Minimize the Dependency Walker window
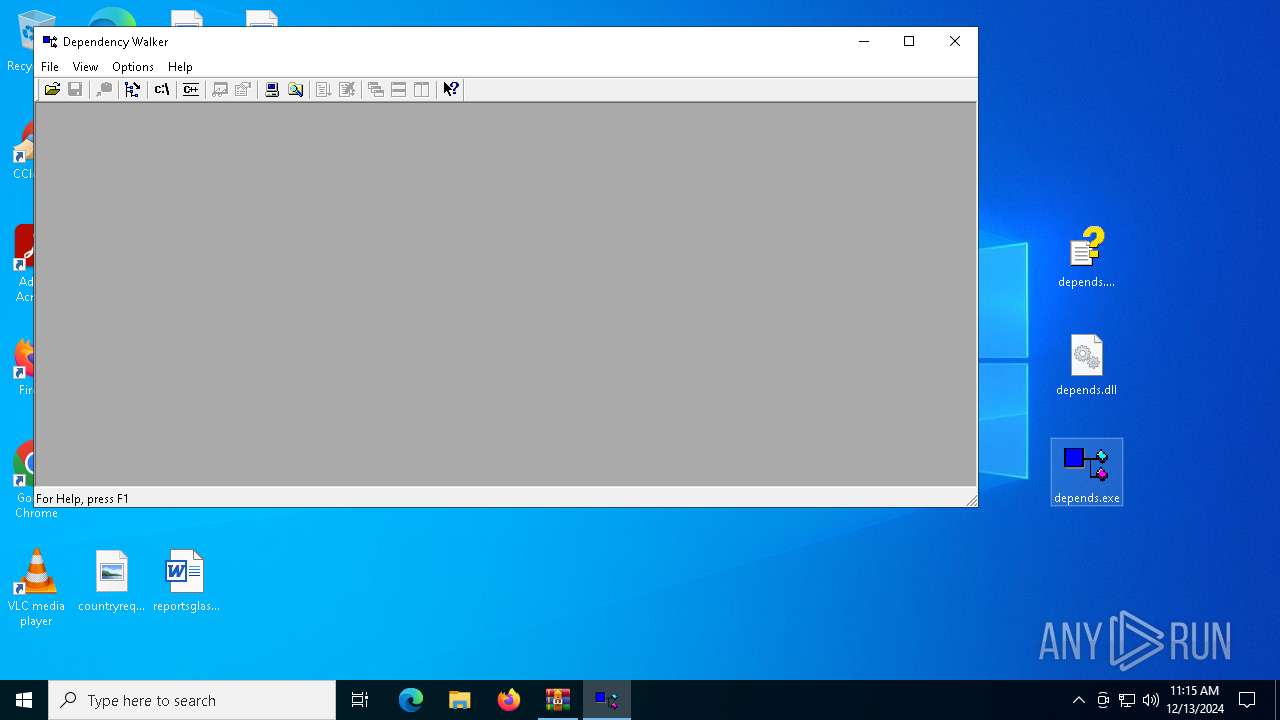Viewport: 1280px width, 720px height. [864, 42]
